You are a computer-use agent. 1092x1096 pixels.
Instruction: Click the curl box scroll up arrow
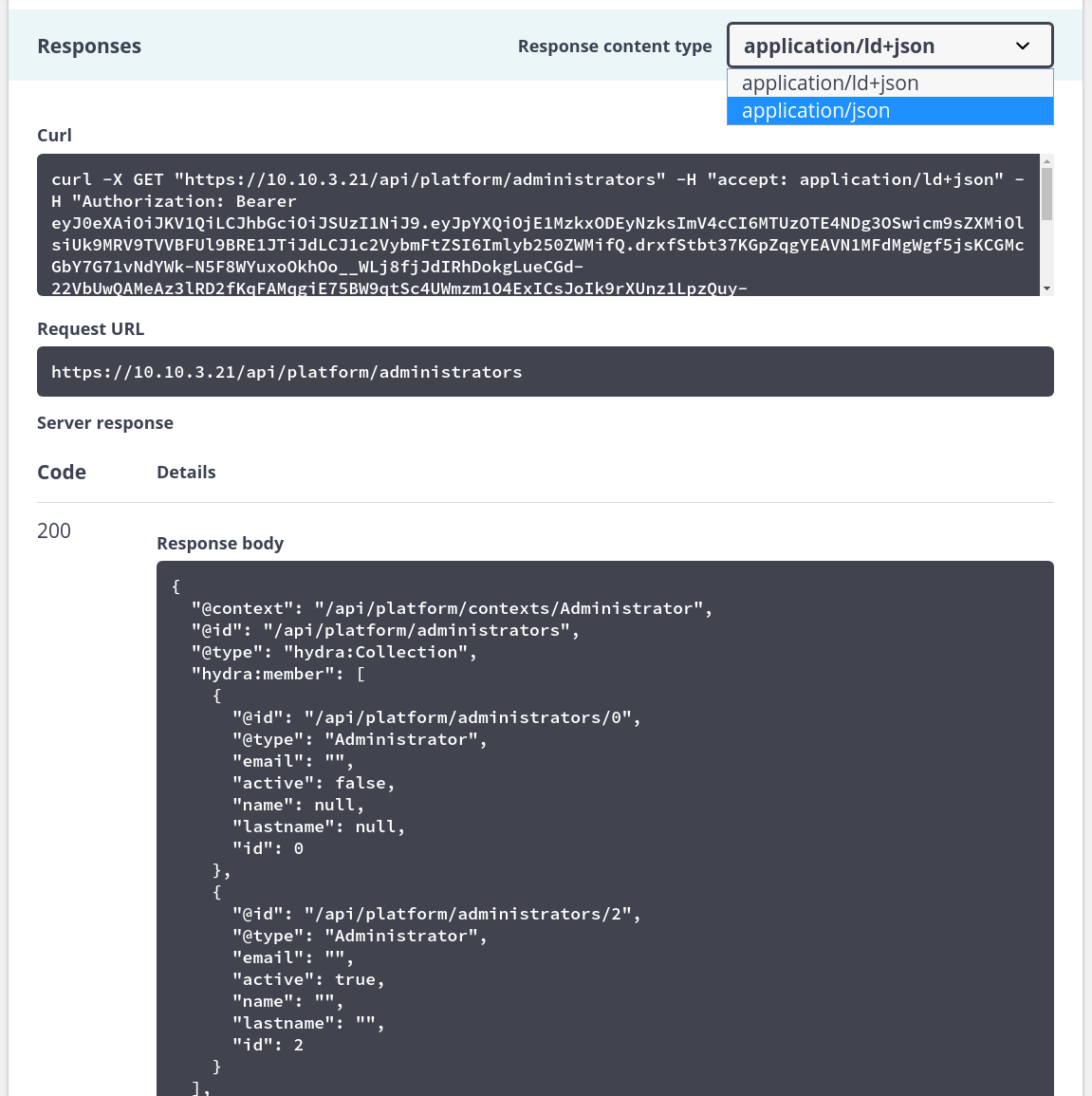pyautogui.click(x=1046, y=161)
